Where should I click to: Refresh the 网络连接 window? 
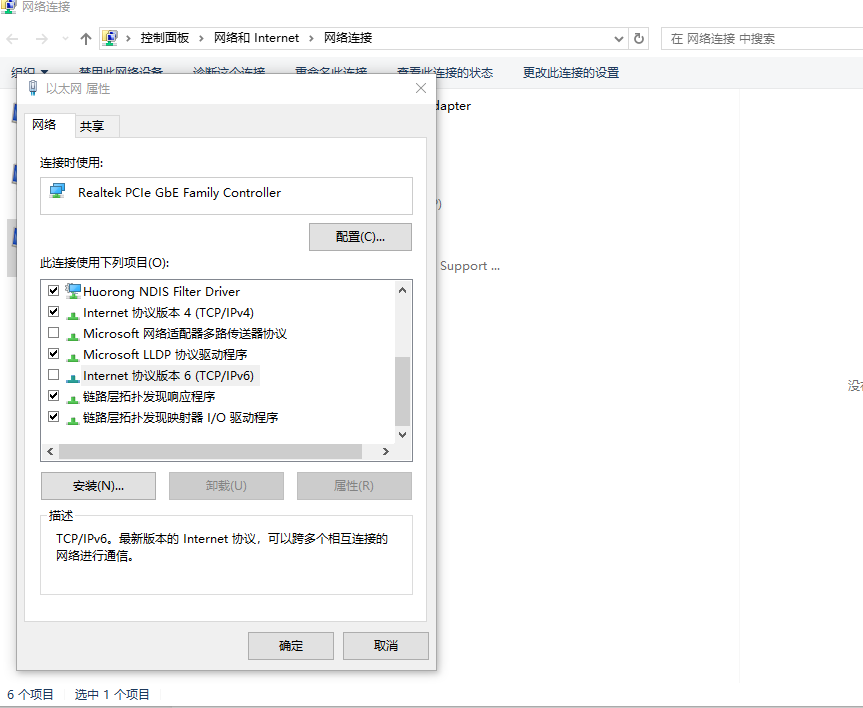click(638, 39)
